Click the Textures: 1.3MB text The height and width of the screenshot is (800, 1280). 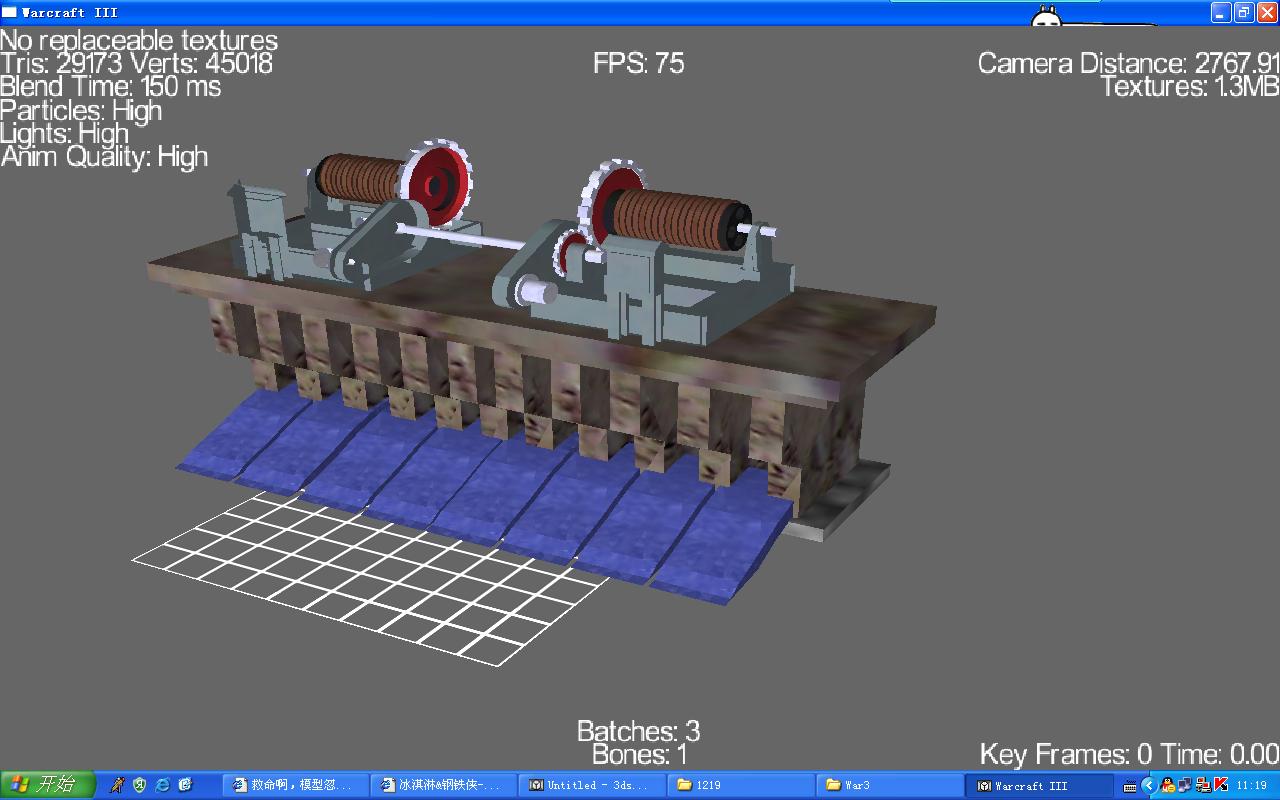click(x=1190, y=87)
